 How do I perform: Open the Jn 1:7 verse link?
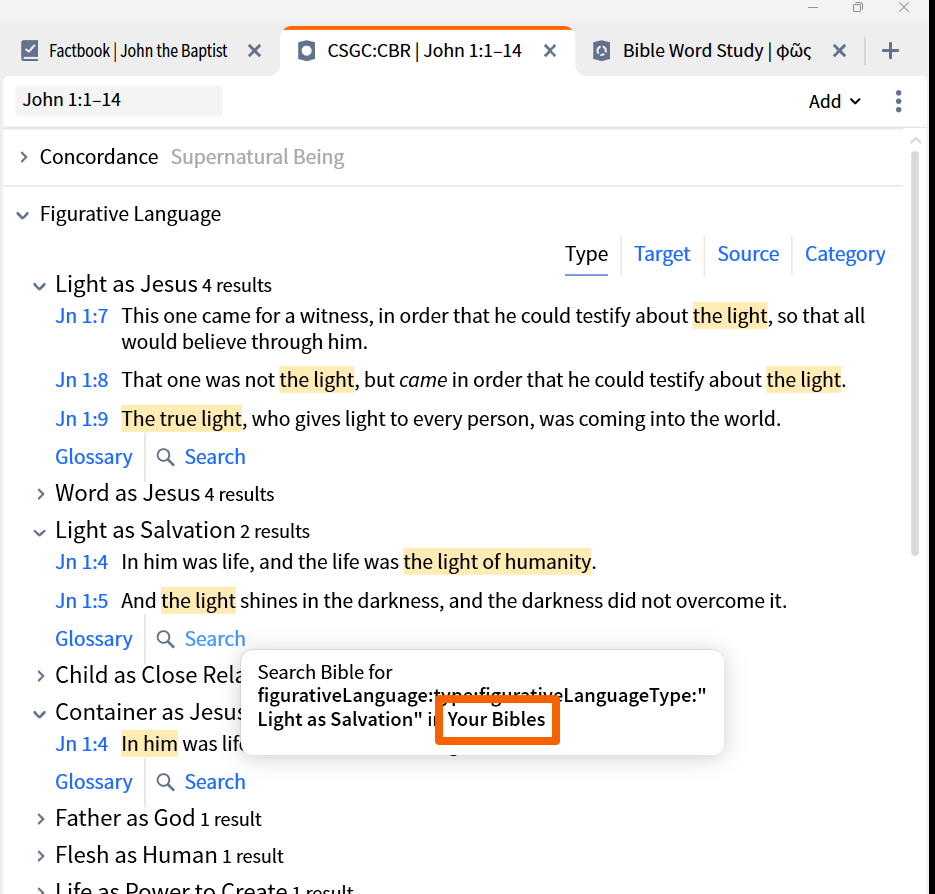[x=82, y=316]
